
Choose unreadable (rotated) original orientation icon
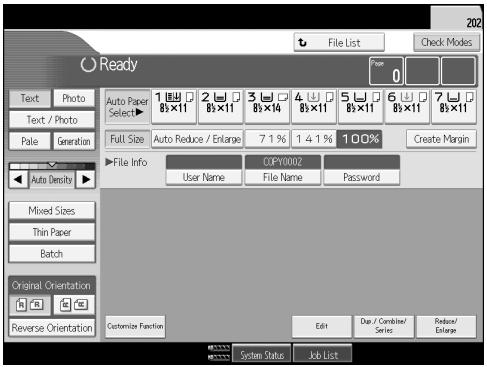(x=74, y=305)
